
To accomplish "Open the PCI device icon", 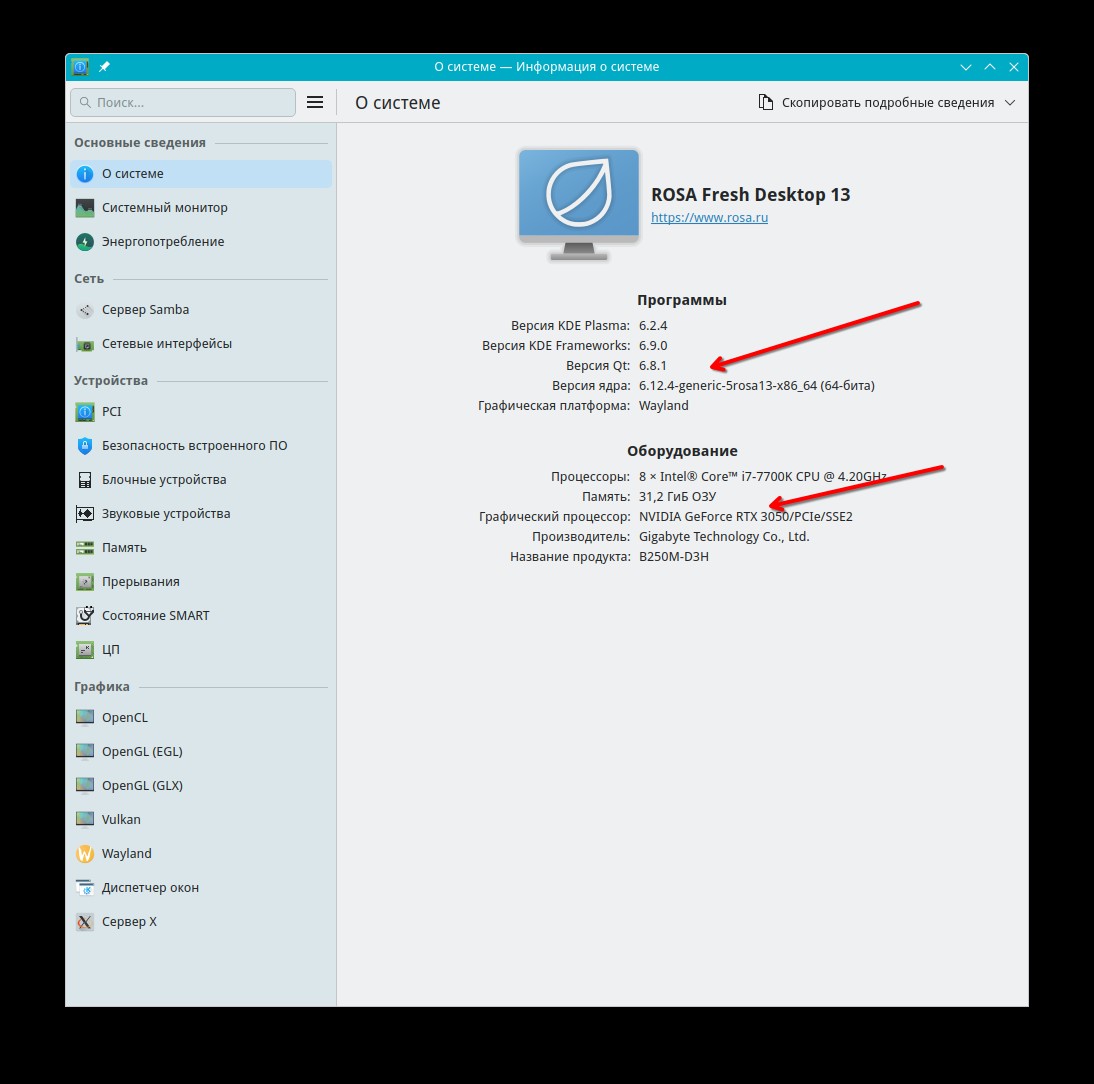I will click(84, 412).
